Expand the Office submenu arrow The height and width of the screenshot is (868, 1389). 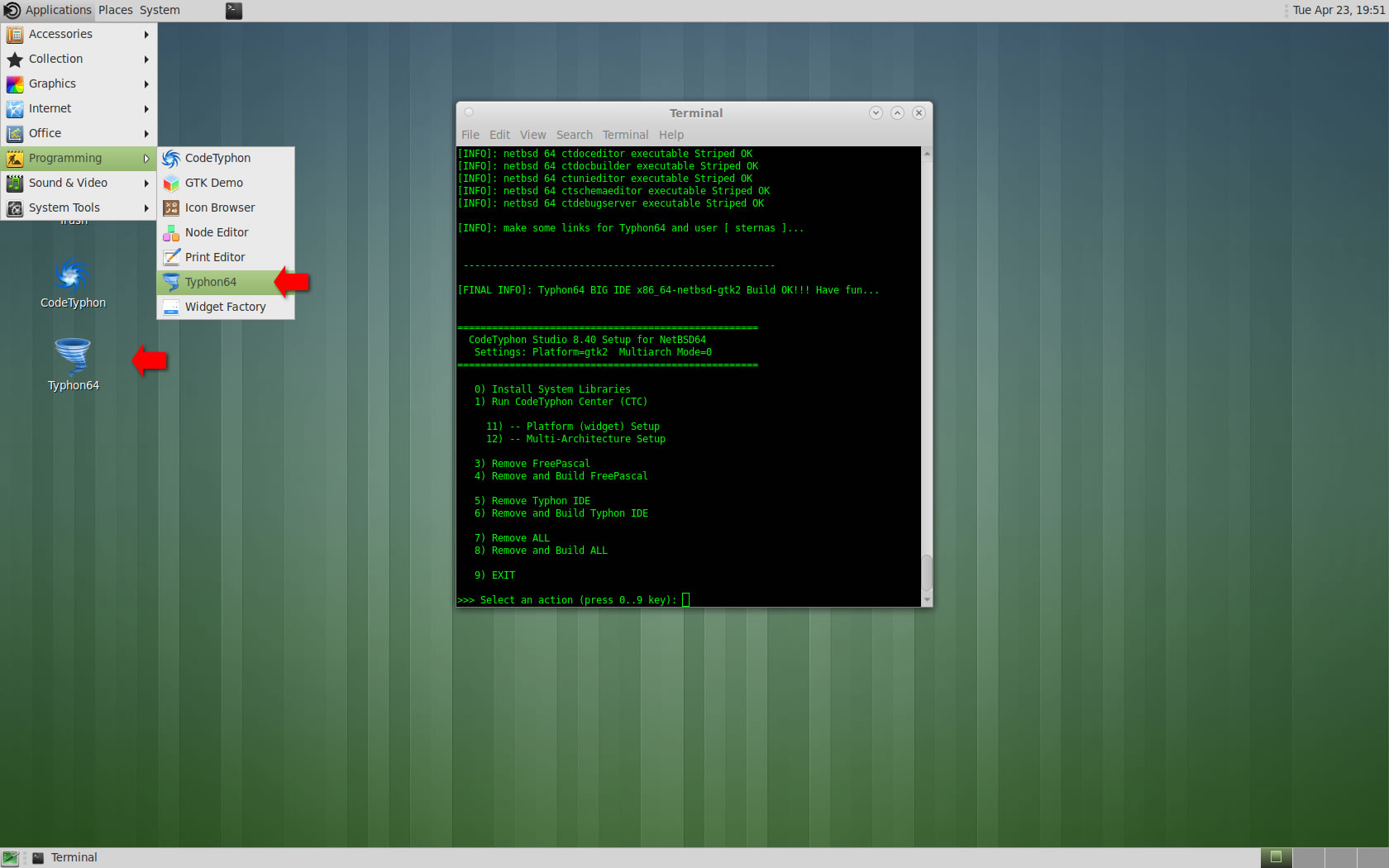[x=146, y=133]
